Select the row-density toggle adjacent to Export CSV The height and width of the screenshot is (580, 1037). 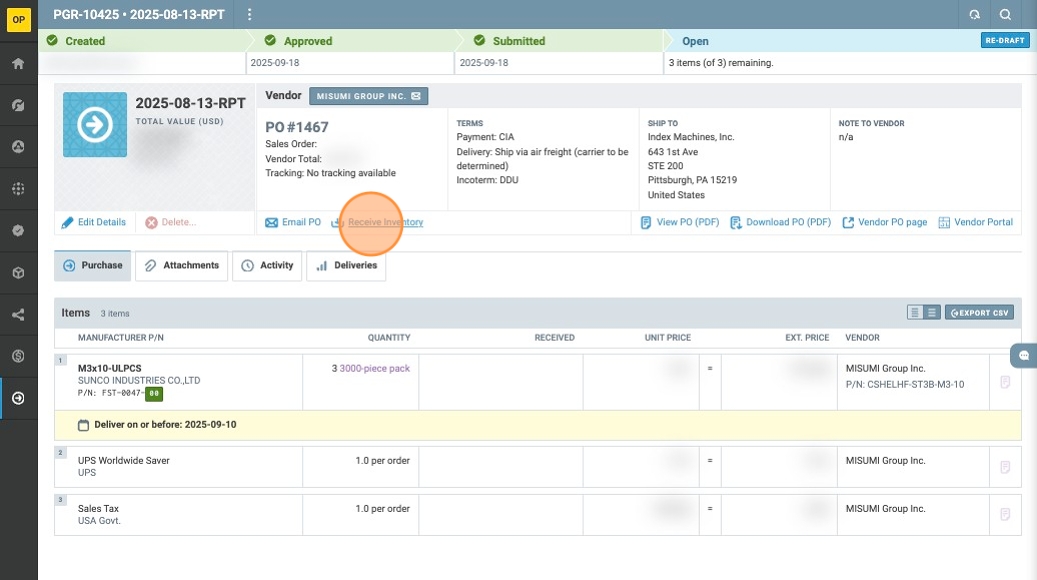click(932, 313)
